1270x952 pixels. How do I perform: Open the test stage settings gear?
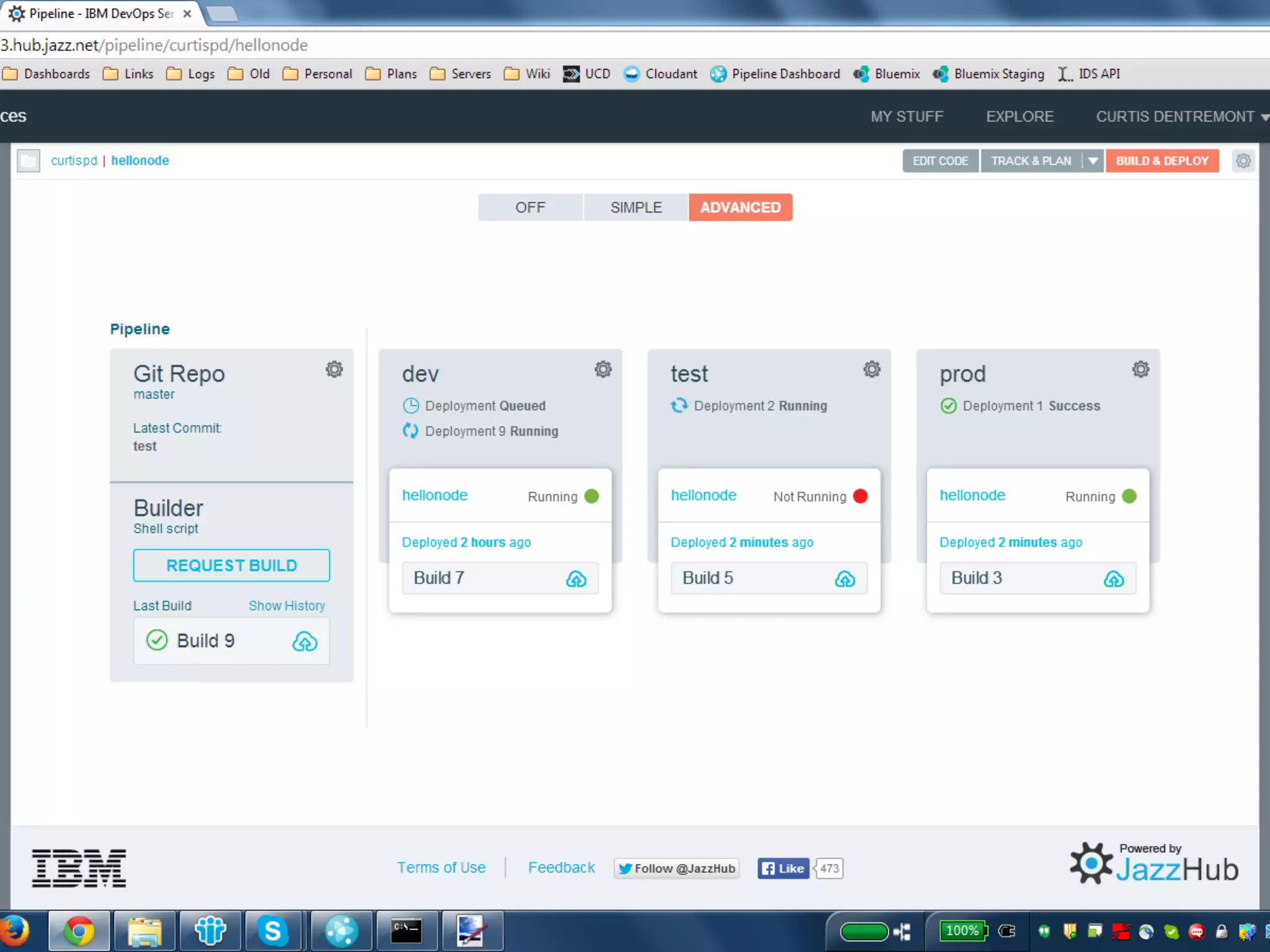point(871,369)
